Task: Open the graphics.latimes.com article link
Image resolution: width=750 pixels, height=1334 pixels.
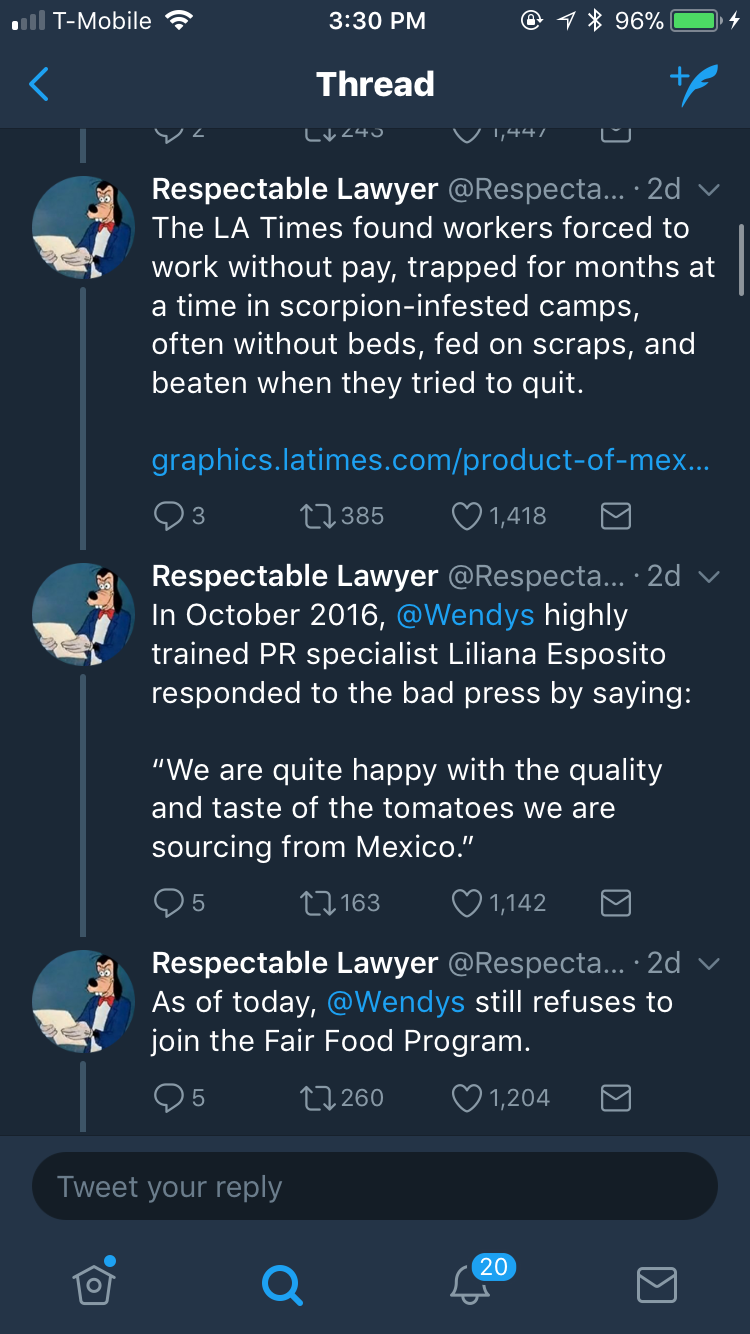Action: (430, 460)
